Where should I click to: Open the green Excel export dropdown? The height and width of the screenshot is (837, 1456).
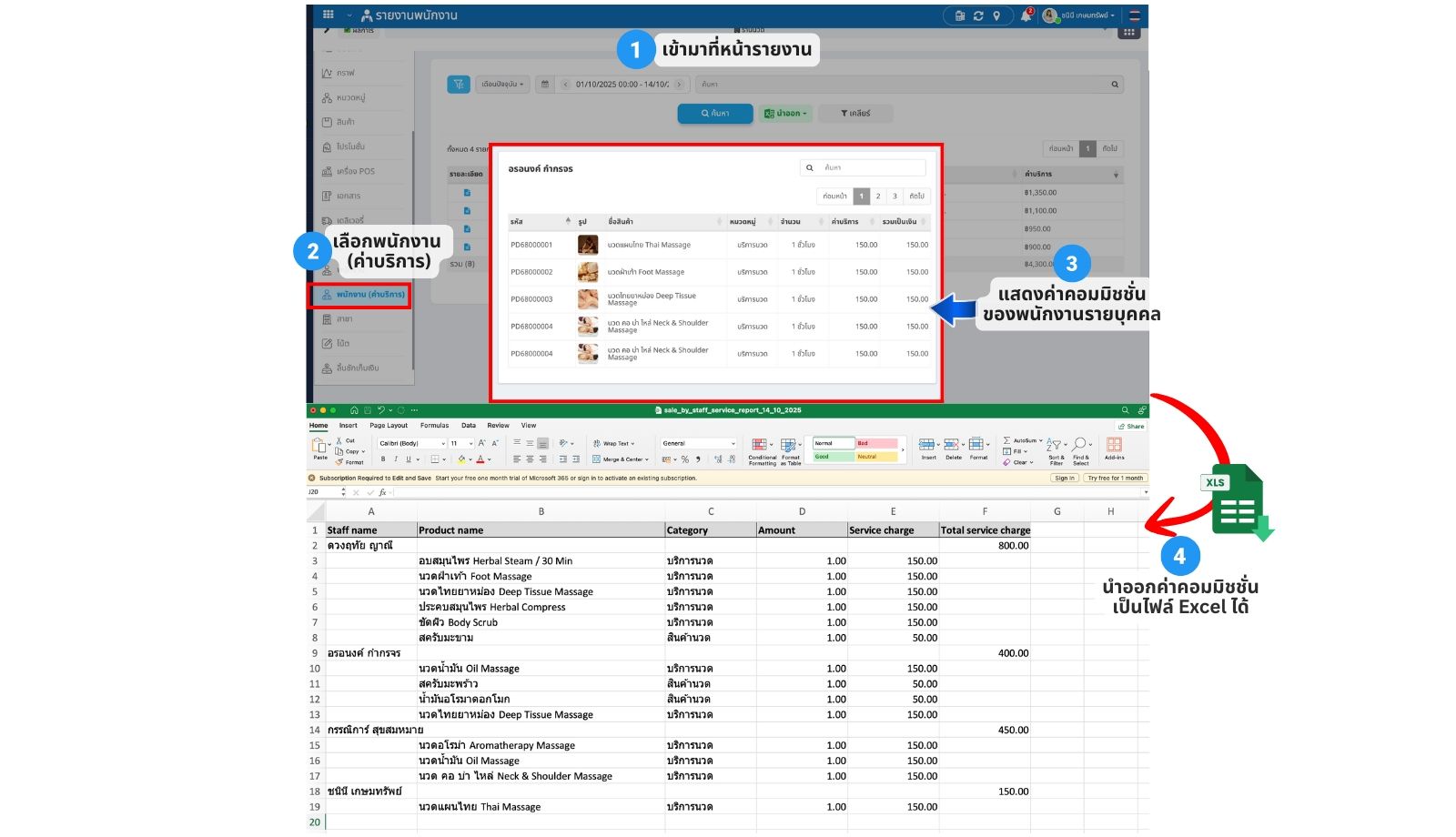click(x=785, y=114)
